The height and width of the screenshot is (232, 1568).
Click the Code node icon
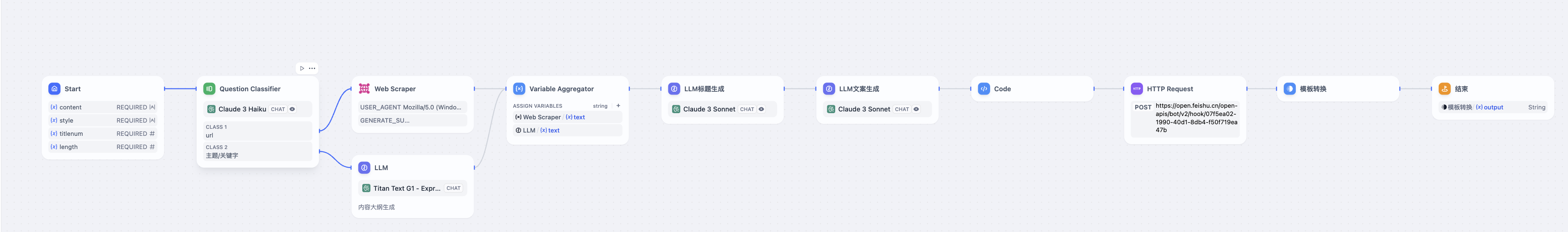pyautogui.click(x=984, y=89)
